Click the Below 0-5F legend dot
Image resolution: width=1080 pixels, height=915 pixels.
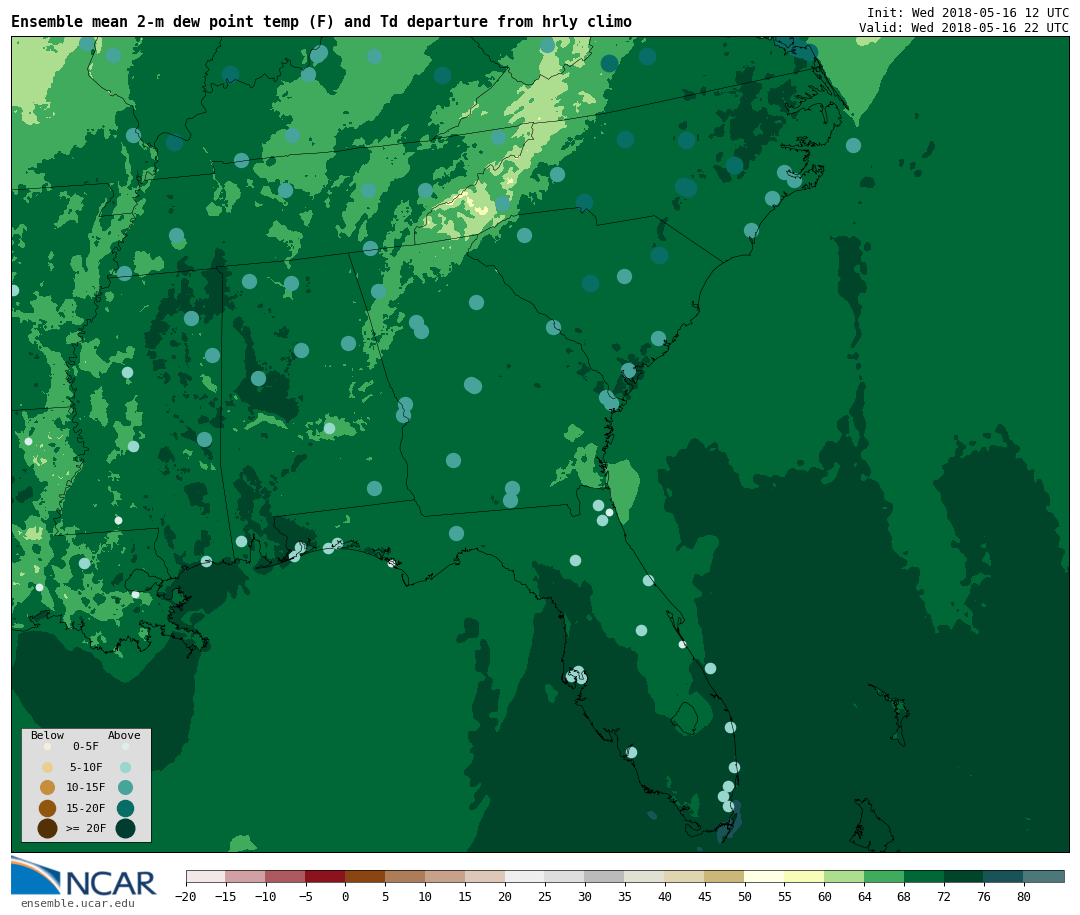tap(48, 746)
